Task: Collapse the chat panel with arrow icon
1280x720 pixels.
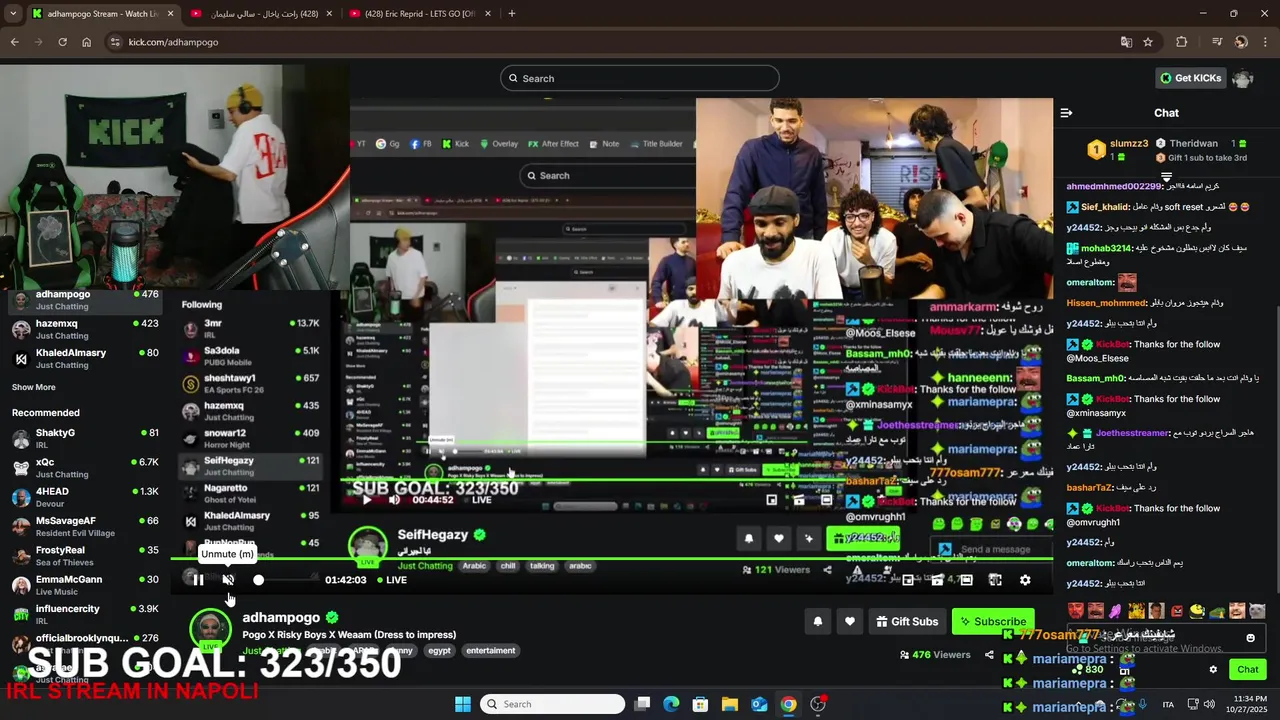Action: [1066, 113]
